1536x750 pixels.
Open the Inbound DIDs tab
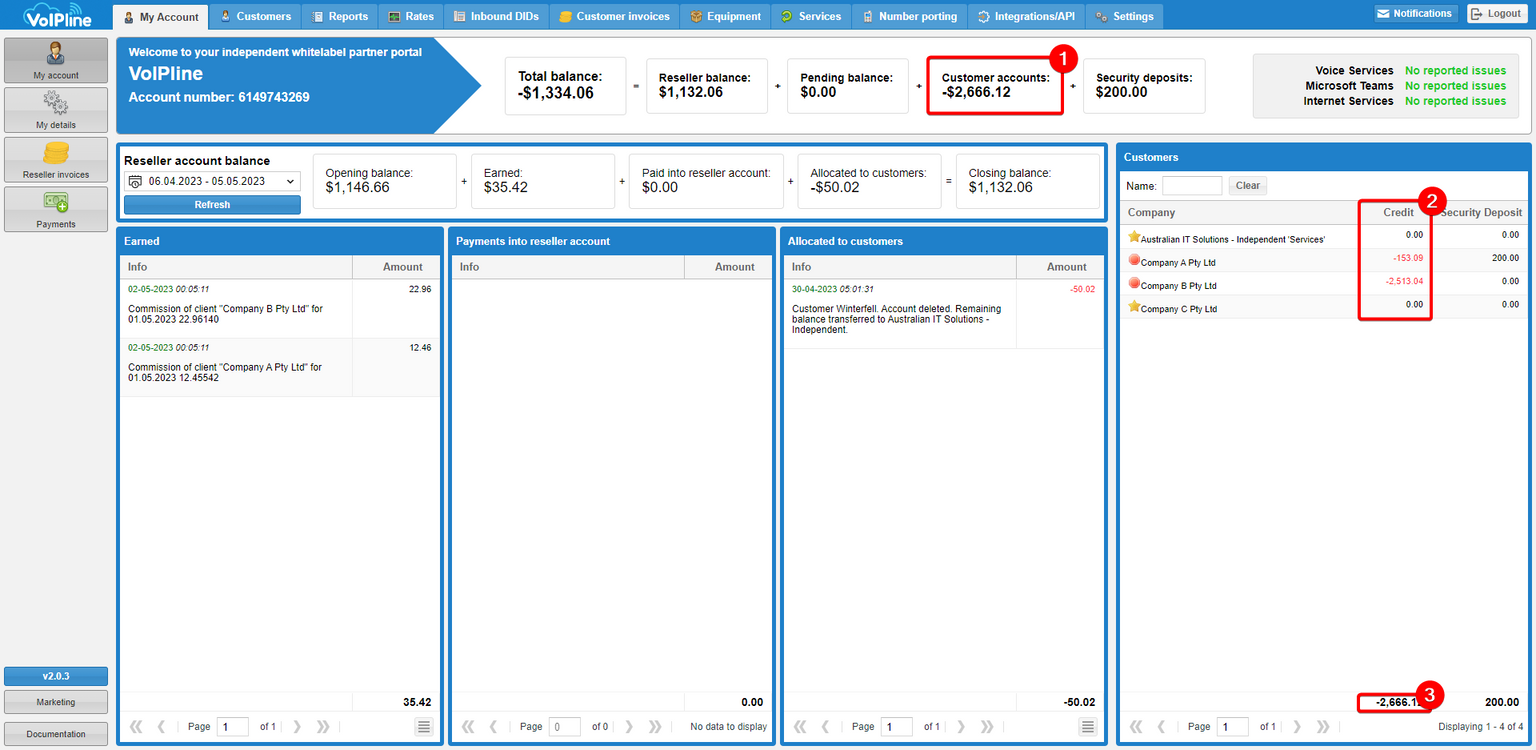[x=495, y=16]
